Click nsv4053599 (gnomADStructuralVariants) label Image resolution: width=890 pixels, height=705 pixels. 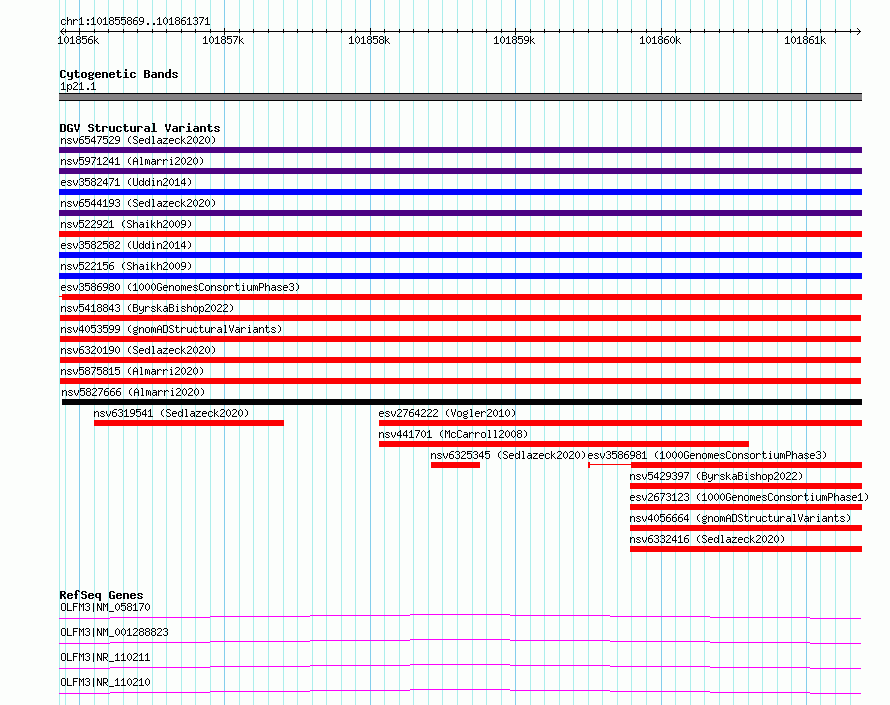171,329
